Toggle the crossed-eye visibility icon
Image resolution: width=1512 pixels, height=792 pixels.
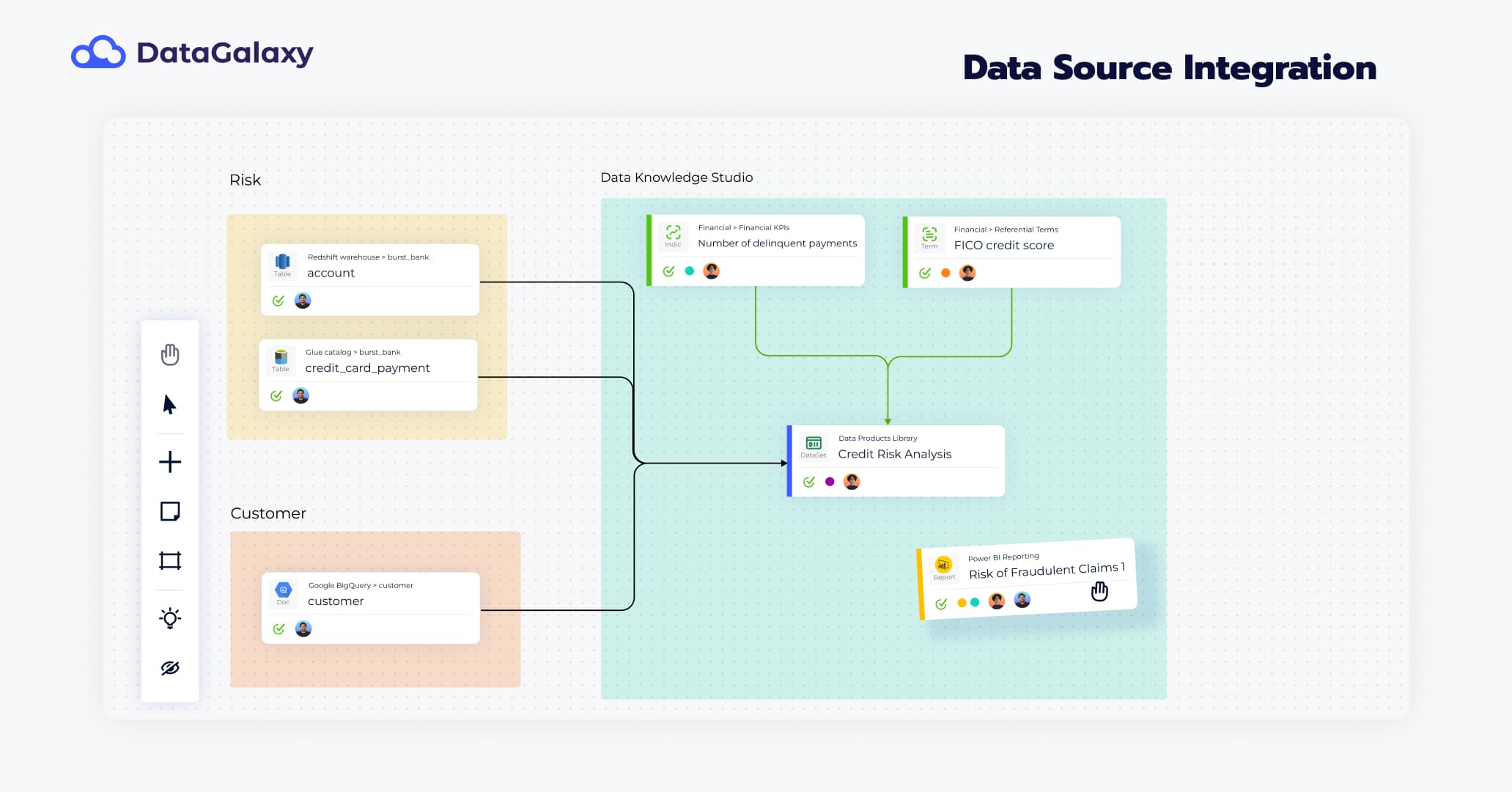pyautogui.click(x=170, y=668)
